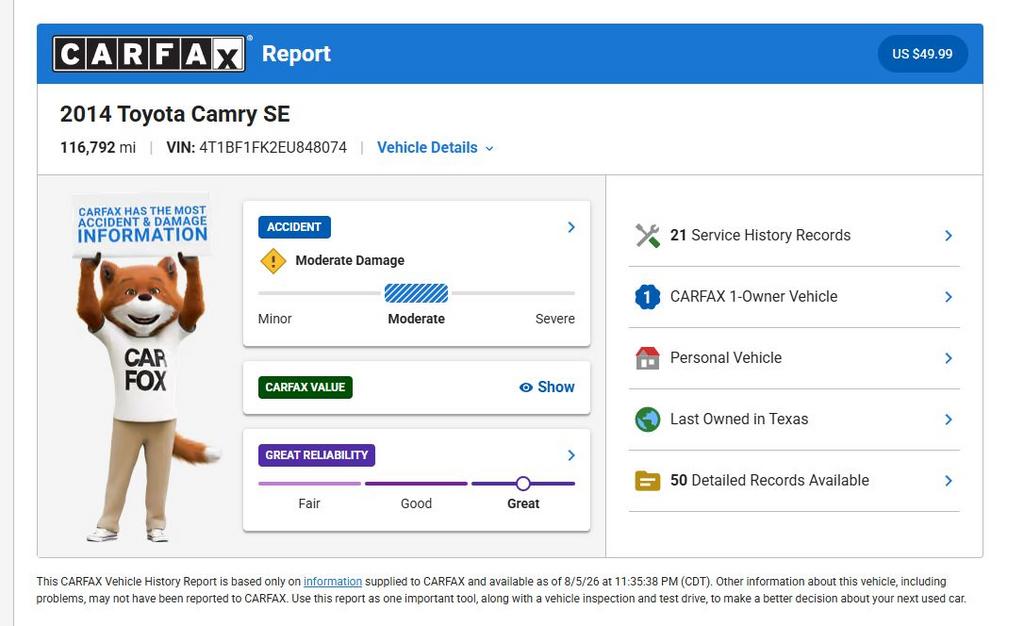The image size is (1024, 626).
Task: Click the yellow folder Detailed Records icon
Action: point(647,480)
